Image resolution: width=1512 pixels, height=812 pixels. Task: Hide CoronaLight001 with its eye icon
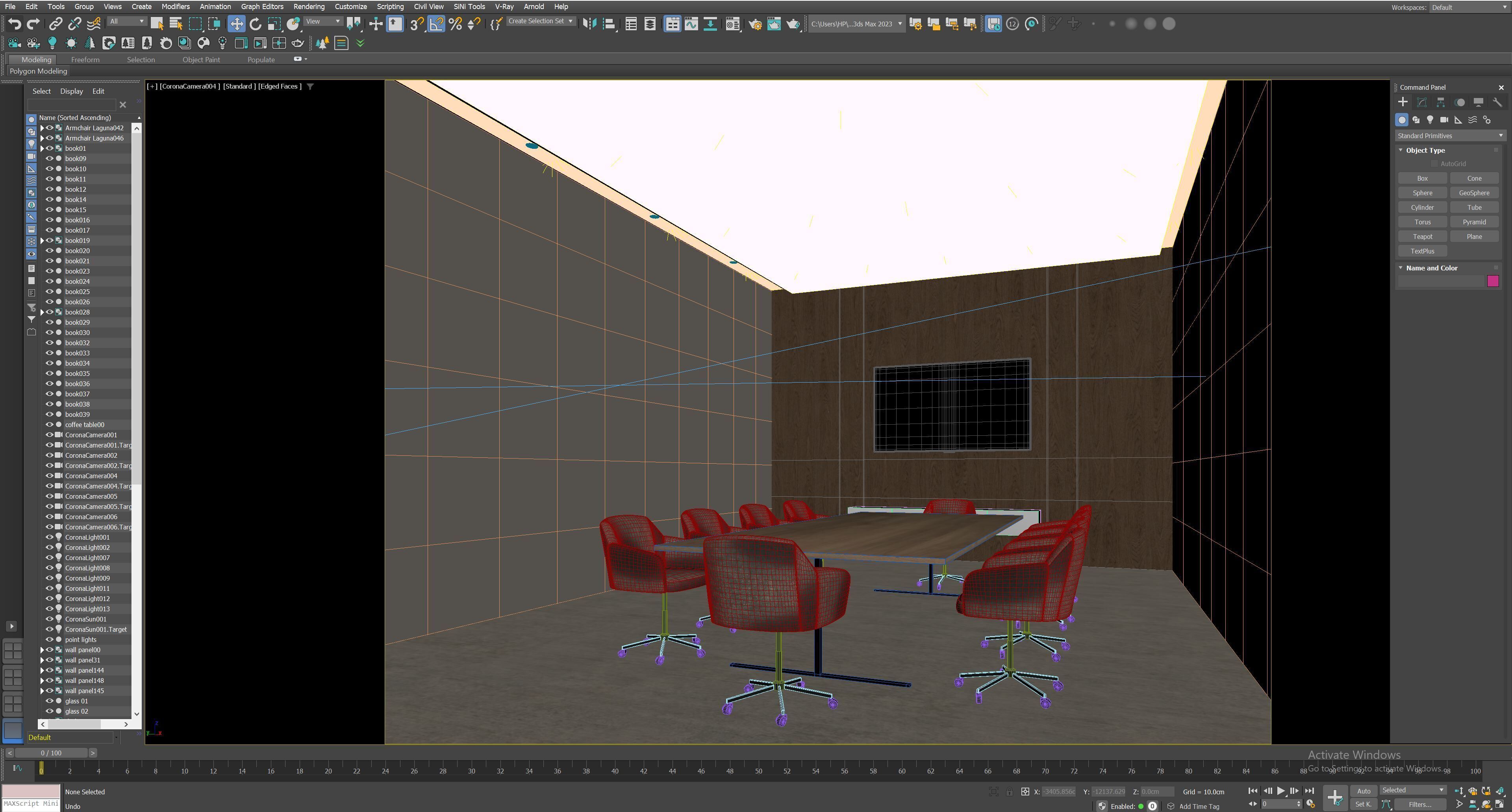[x=50, y=537]
